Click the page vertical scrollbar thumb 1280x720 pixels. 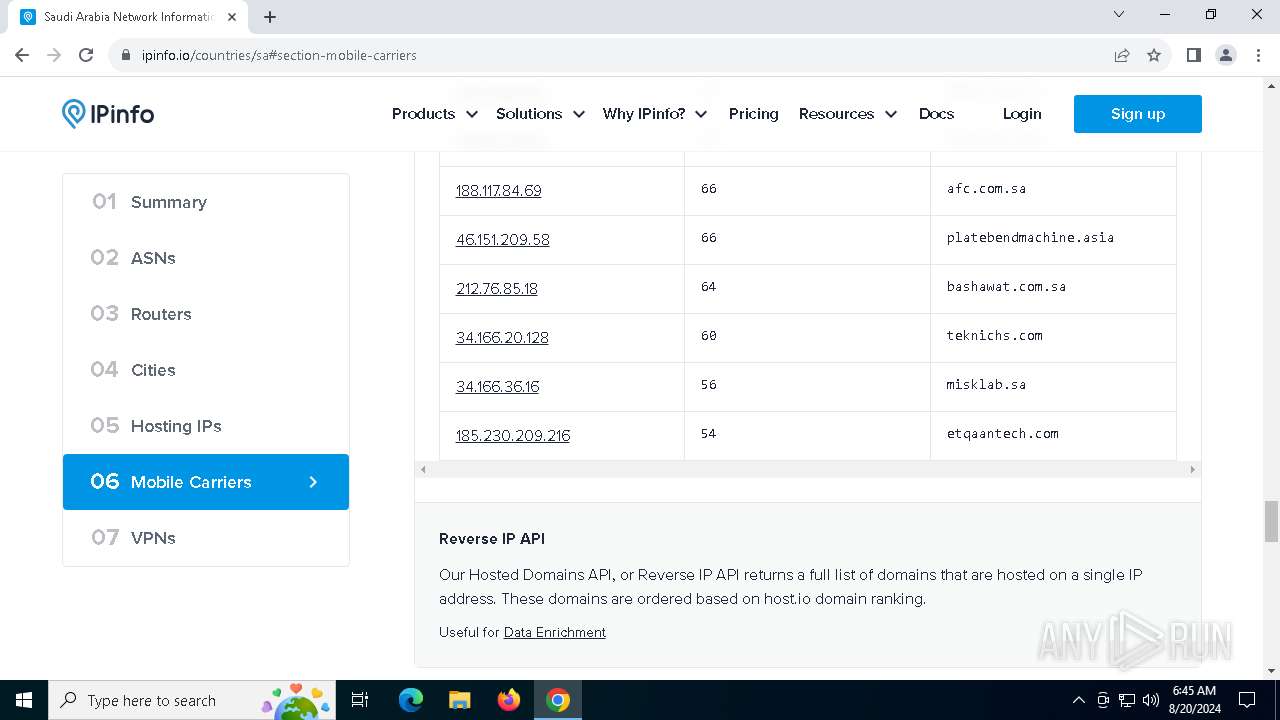tap(1271, 521)
